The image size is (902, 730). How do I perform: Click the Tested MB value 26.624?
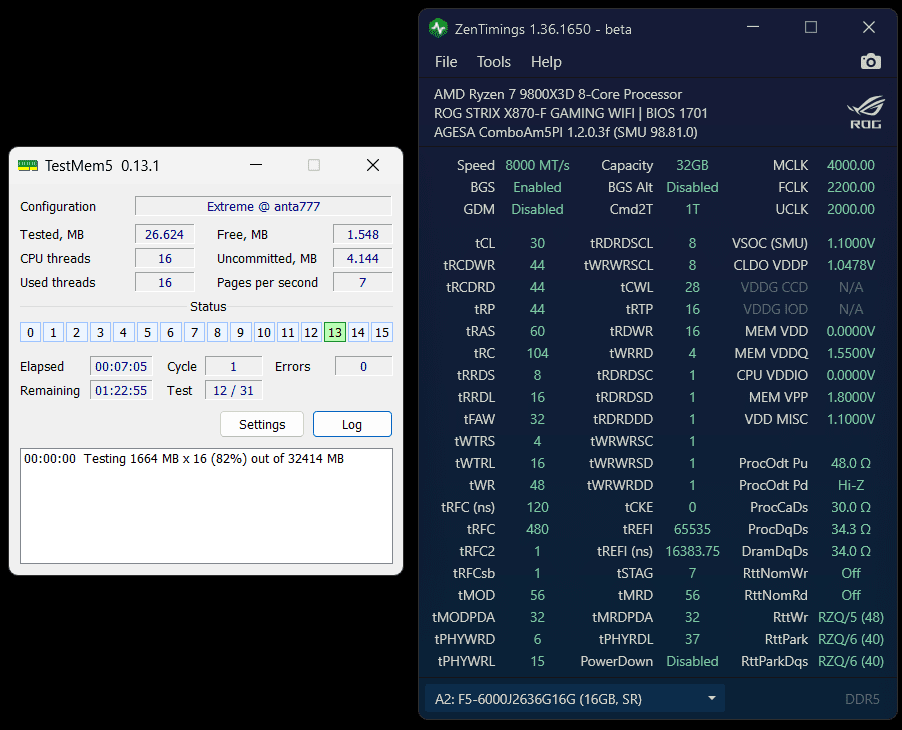[x=165, y=235]
